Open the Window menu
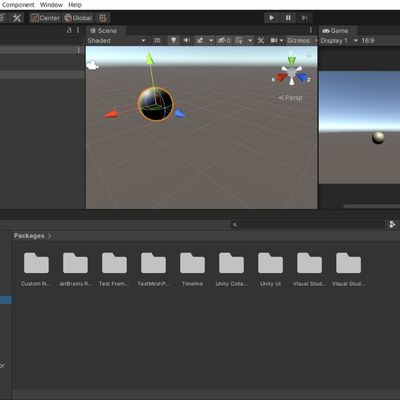This screenshot has height=400, width=400. 51,5
